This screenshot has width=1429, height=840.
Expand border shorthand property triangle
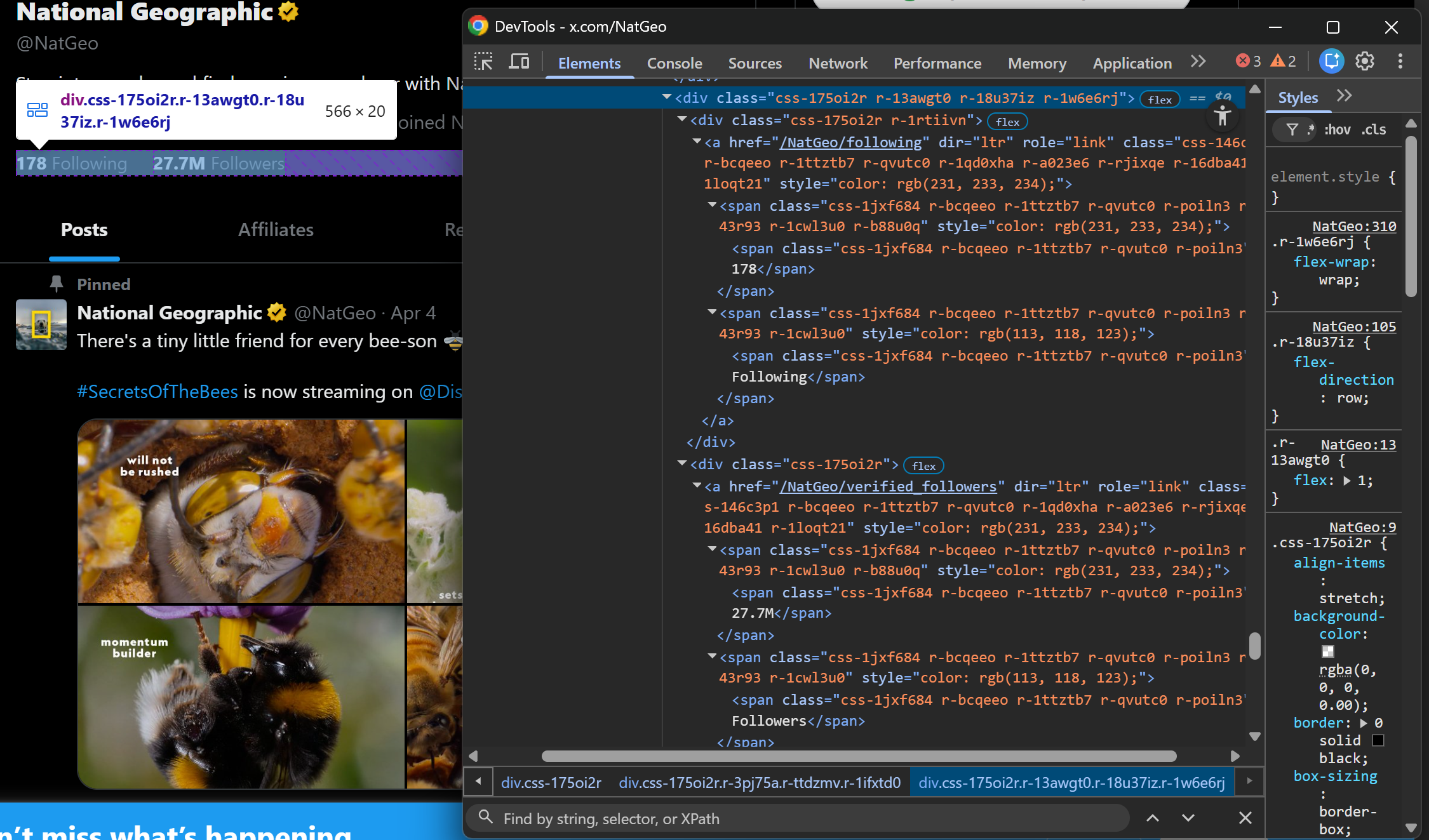click(1363, 723)
